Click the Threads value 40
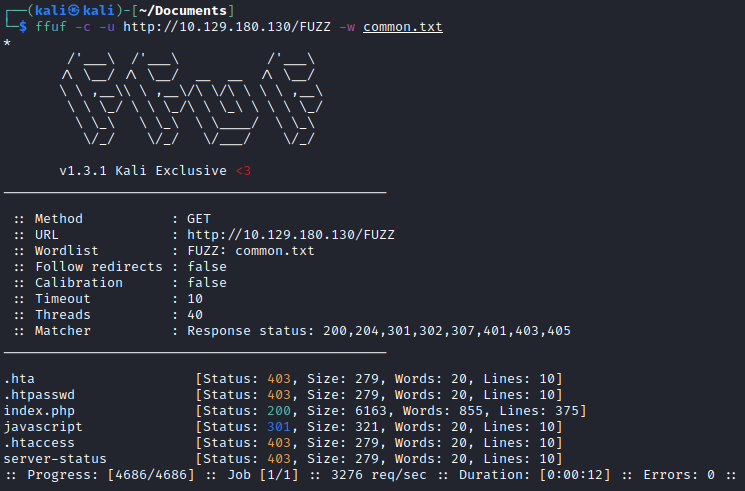Image resolution: width=745 pixels, height=491 pixels. 195,315
